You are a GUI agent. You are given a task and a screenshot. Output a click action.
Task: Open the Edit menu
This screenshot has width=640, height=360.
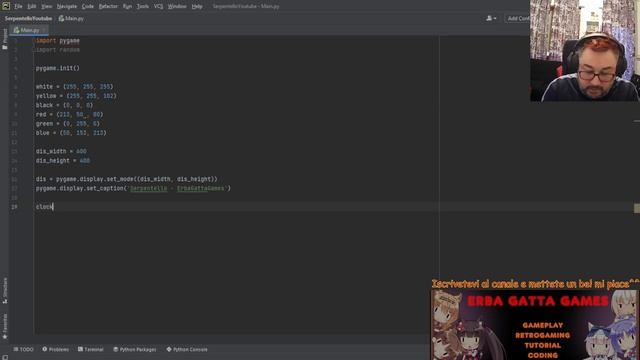(32, 6)
